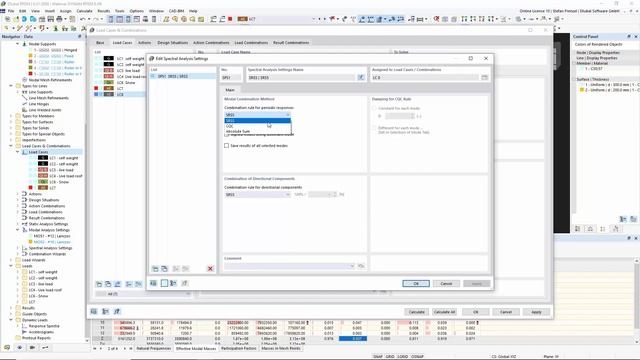
Task: Toggle GRID in the status bar
Action: click(390, 357)
